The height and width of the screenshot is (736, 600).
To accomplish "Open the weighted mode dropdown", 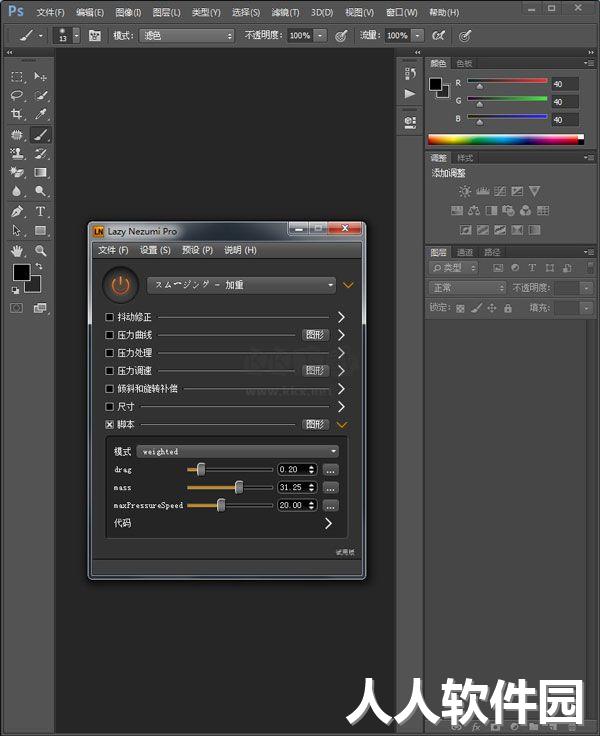I will (x=238, y=452).
